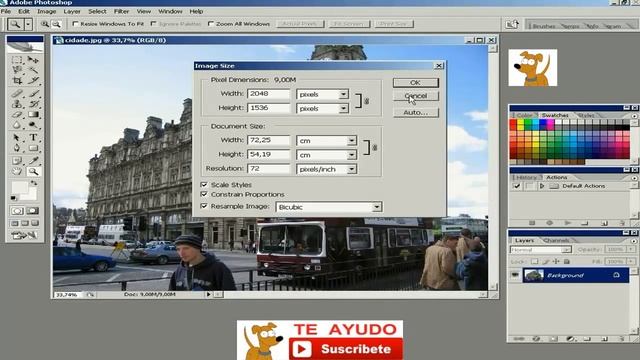Open document Height cm dropdown

(x=351, y=155)
